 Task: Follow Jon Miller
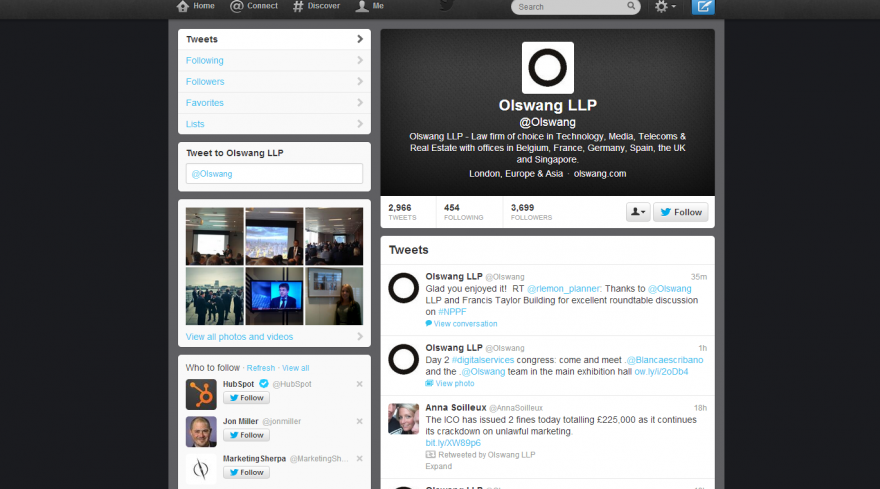(x=246, y=435)
